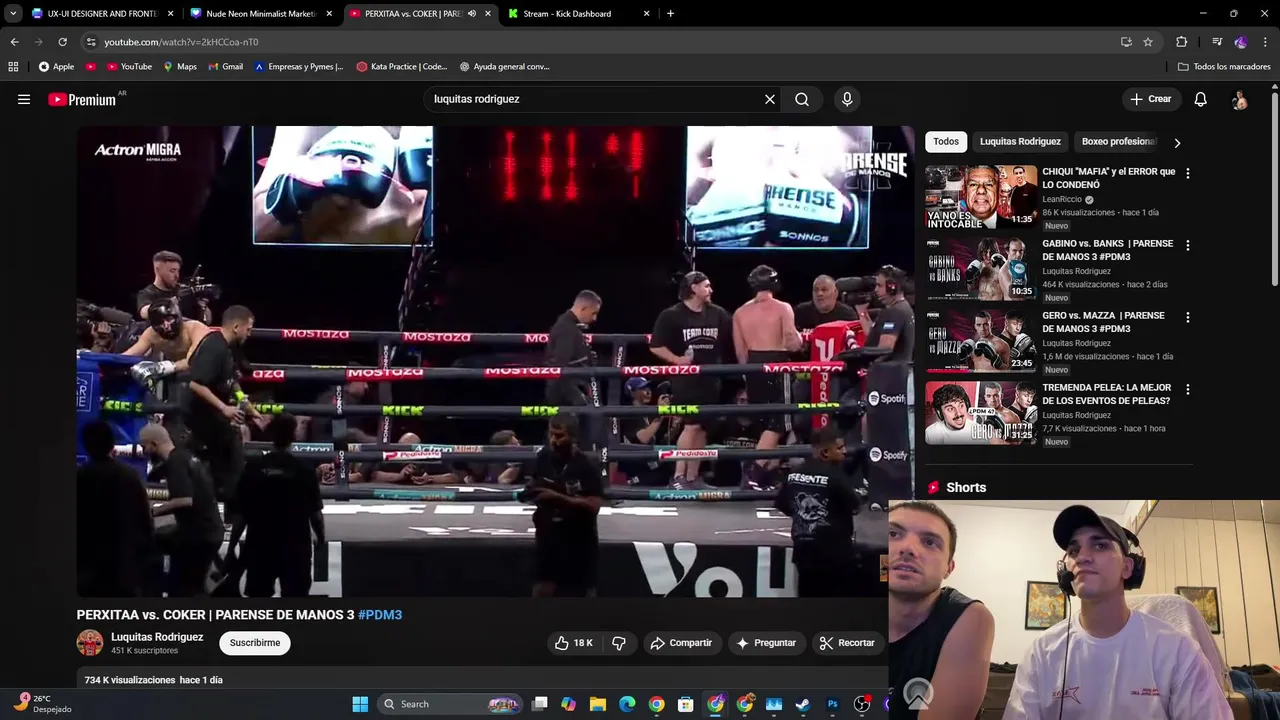Image resolution: width=1280 pixels, height=720 pixels.
Task: Clear the search query with X
Action: [770, 99]
